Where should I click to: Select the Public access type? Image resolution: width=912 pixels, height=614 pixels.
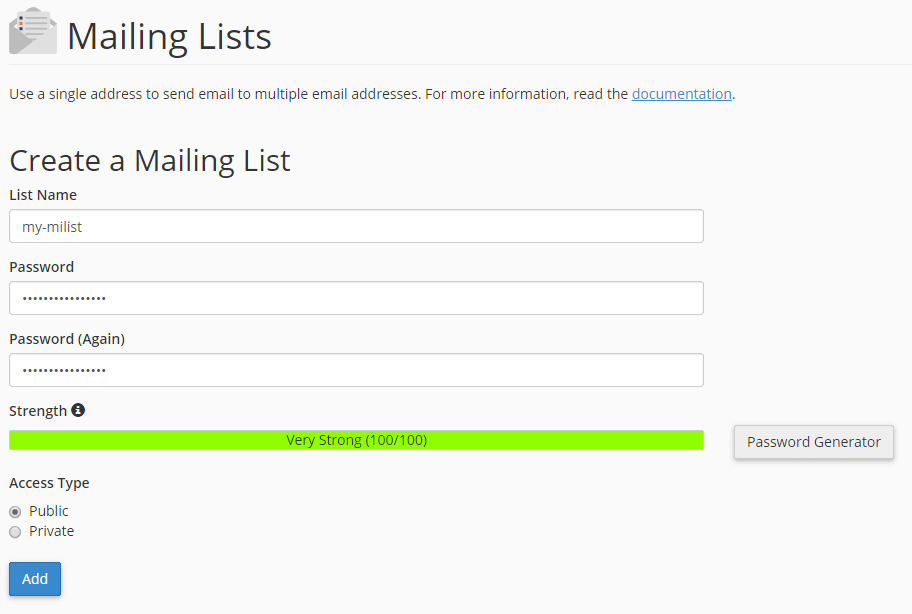click(x=14, y=511)
